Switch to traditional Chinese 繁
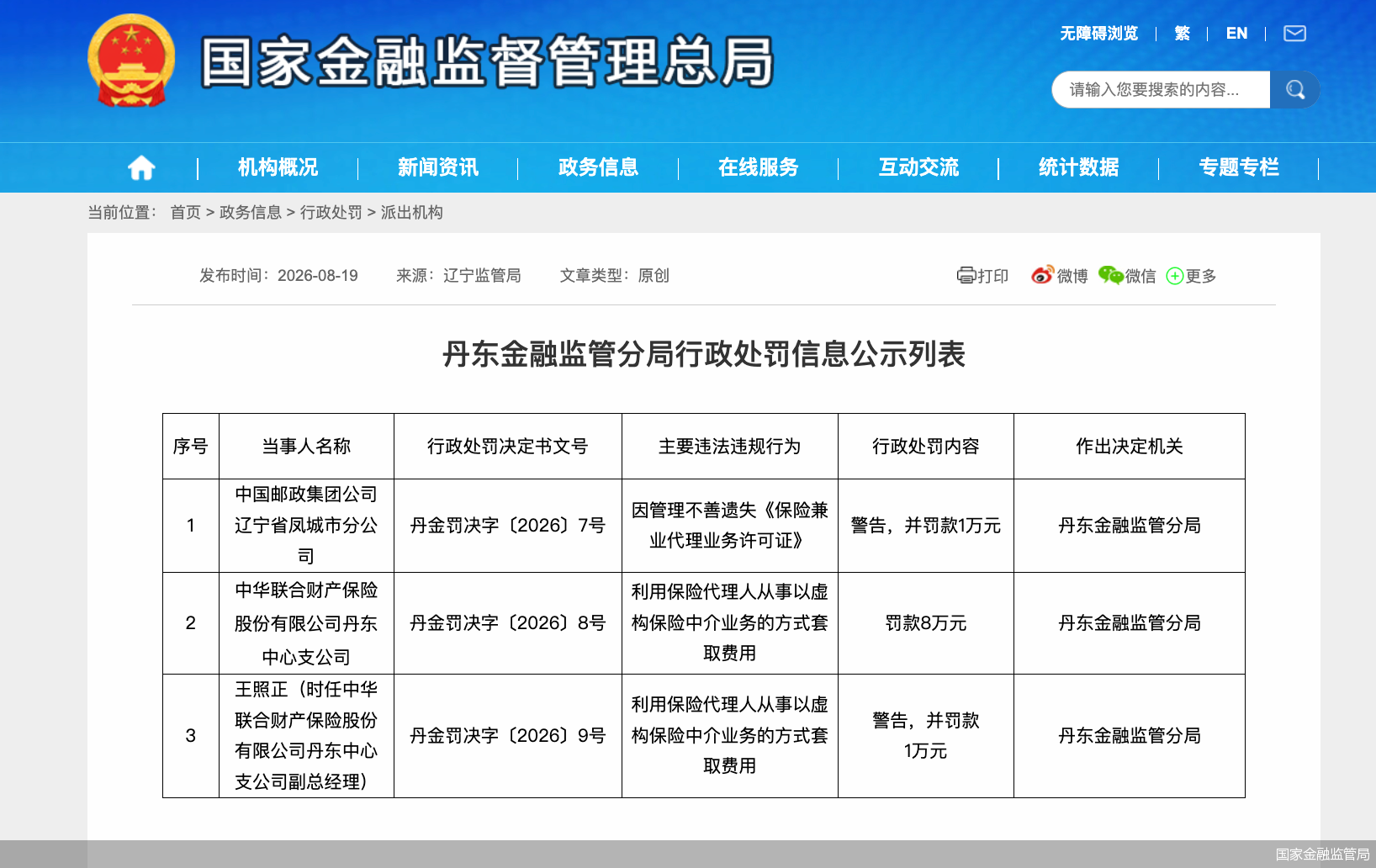Screen dimensions: 1376x868 tap(1182, 34)
